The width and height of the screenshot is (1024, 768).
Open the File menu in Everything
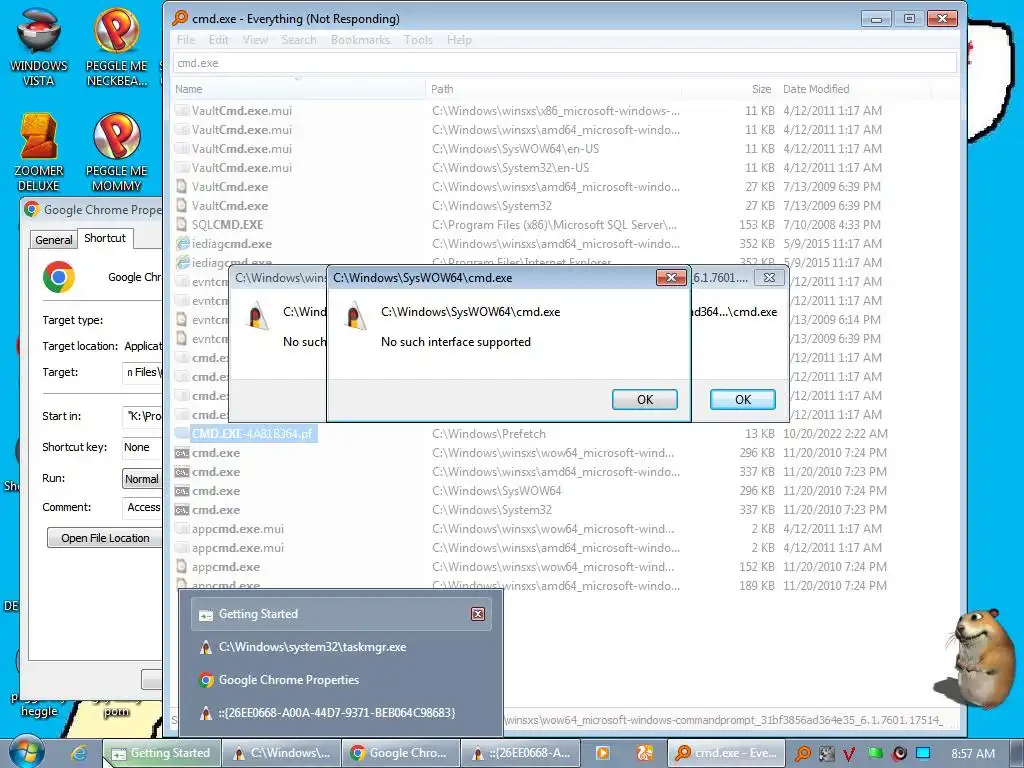(x=185, y=40)
